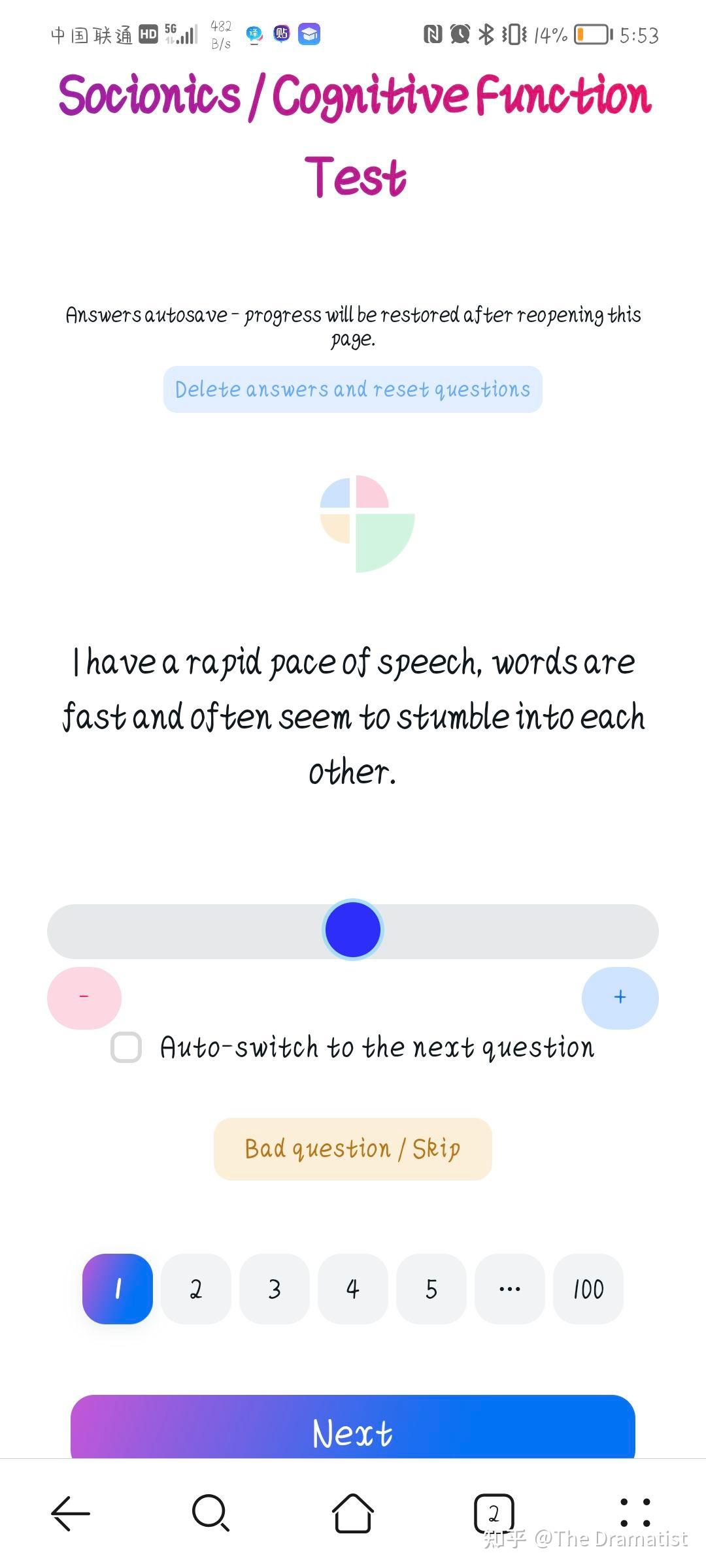Click the blue slider thumb

point(353,930)
